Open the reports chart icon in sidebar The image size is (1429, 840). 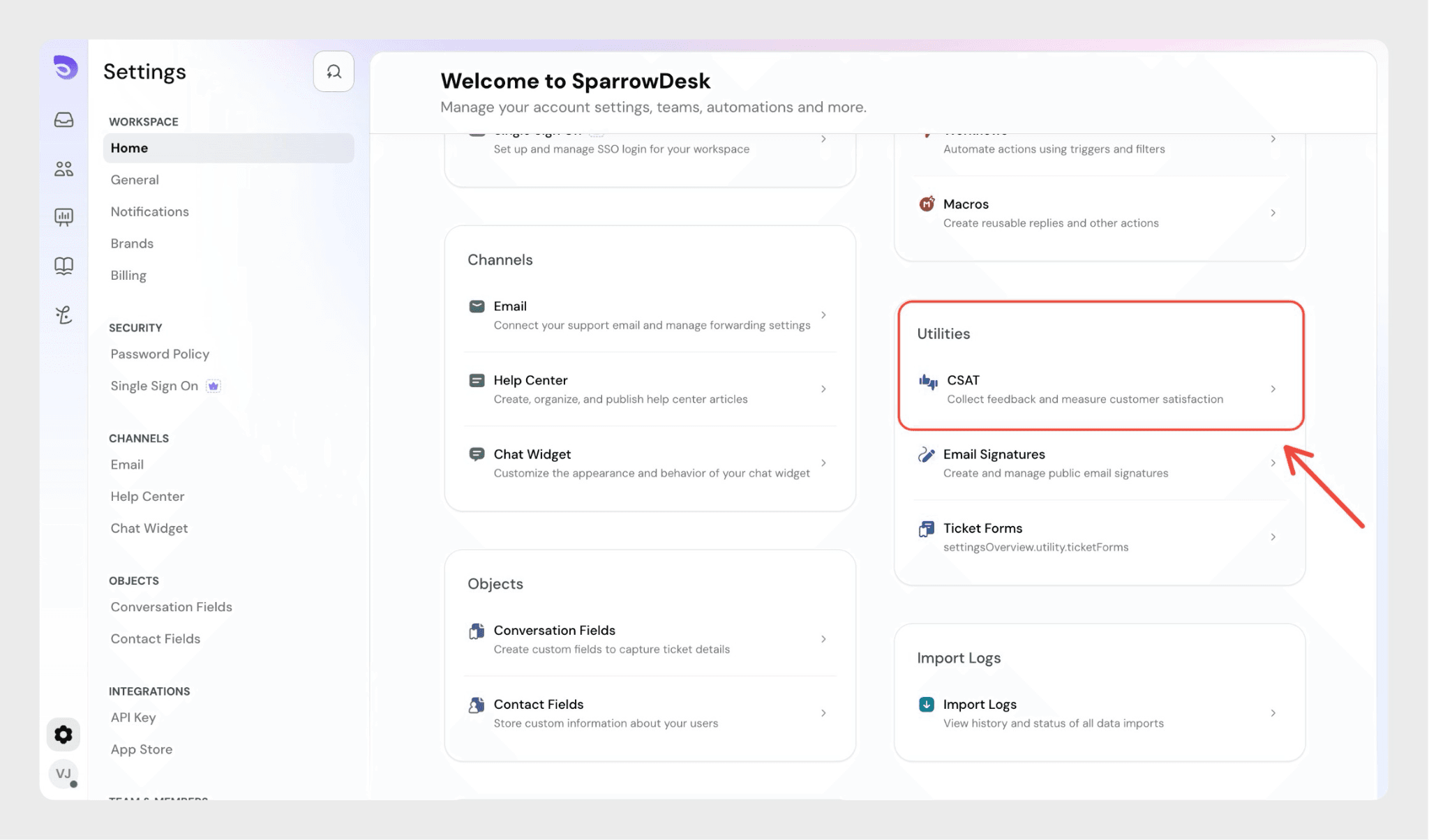pos(63,217)
